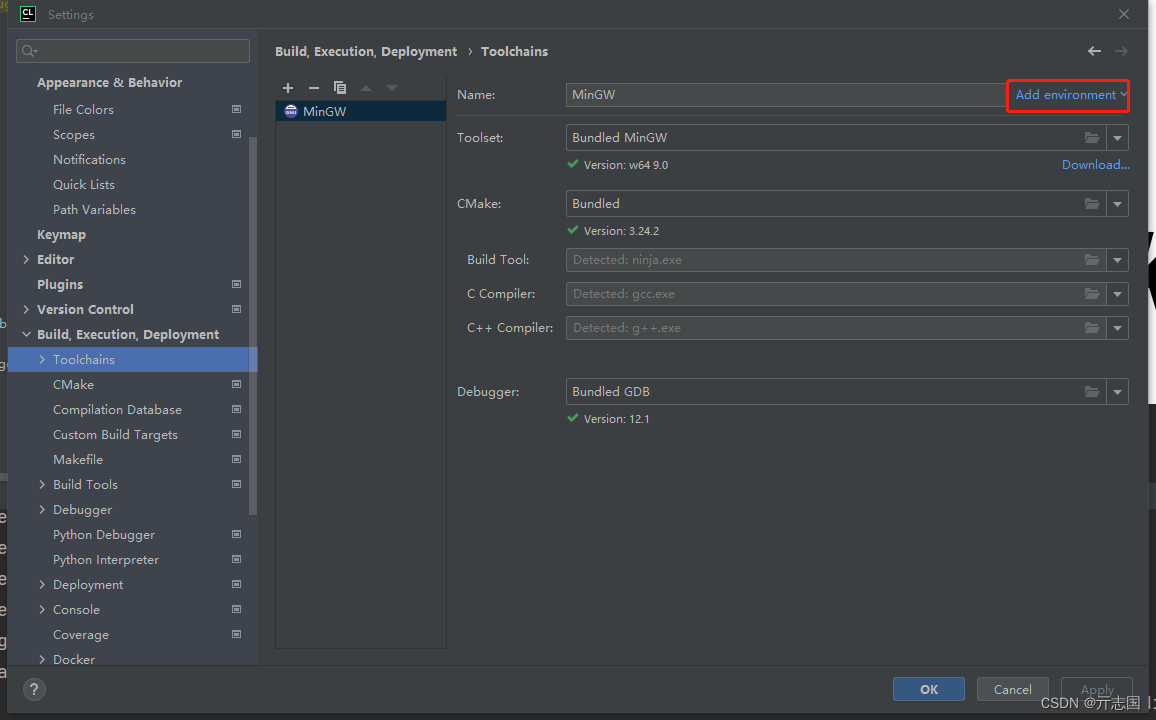The height and width of the screenshot is (720, 1156).
Task: Select Notifications settings page
Action: (x=89, y=159)
